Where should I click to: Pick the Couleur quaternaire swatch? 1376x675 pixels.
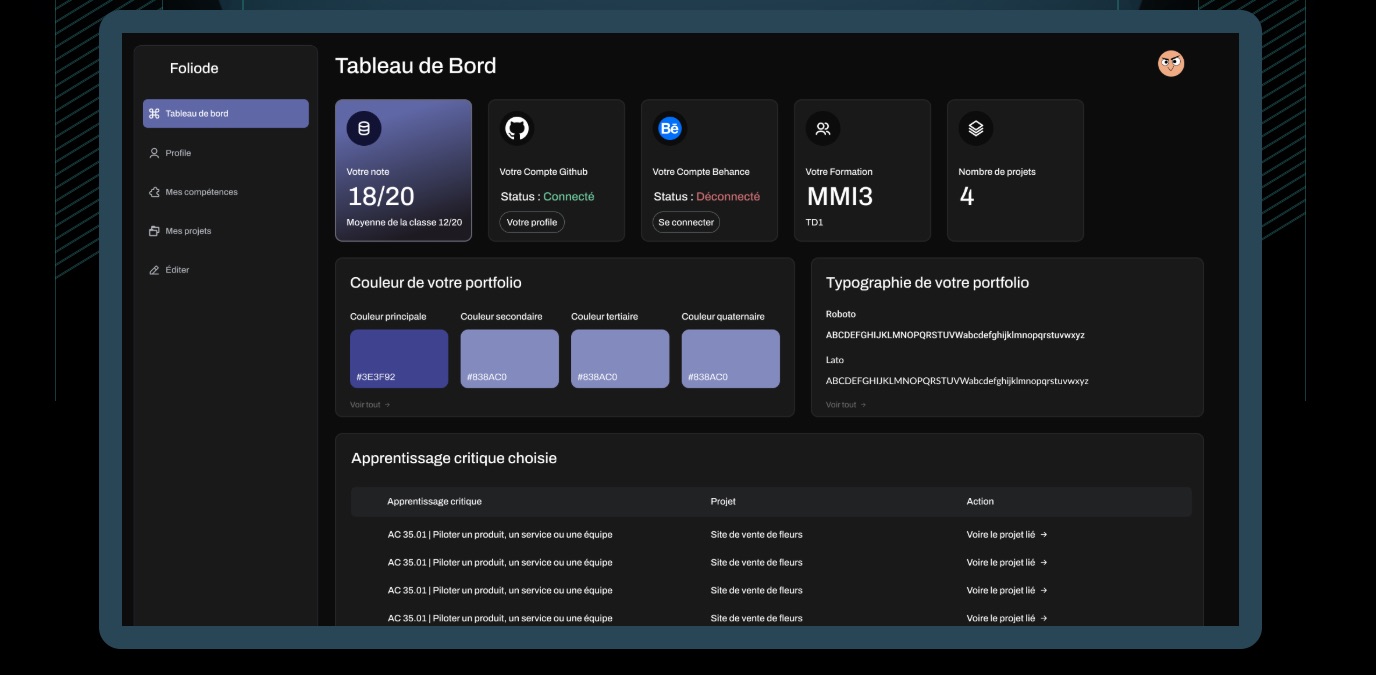point(730,358)
